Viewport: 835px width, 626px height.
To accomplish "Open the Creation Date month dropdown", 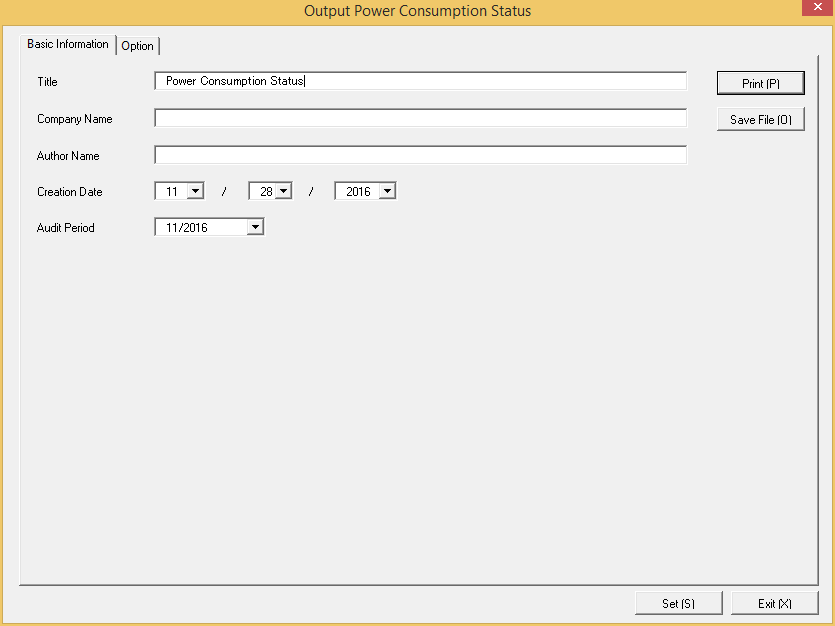I will click(x=195, y=191).
